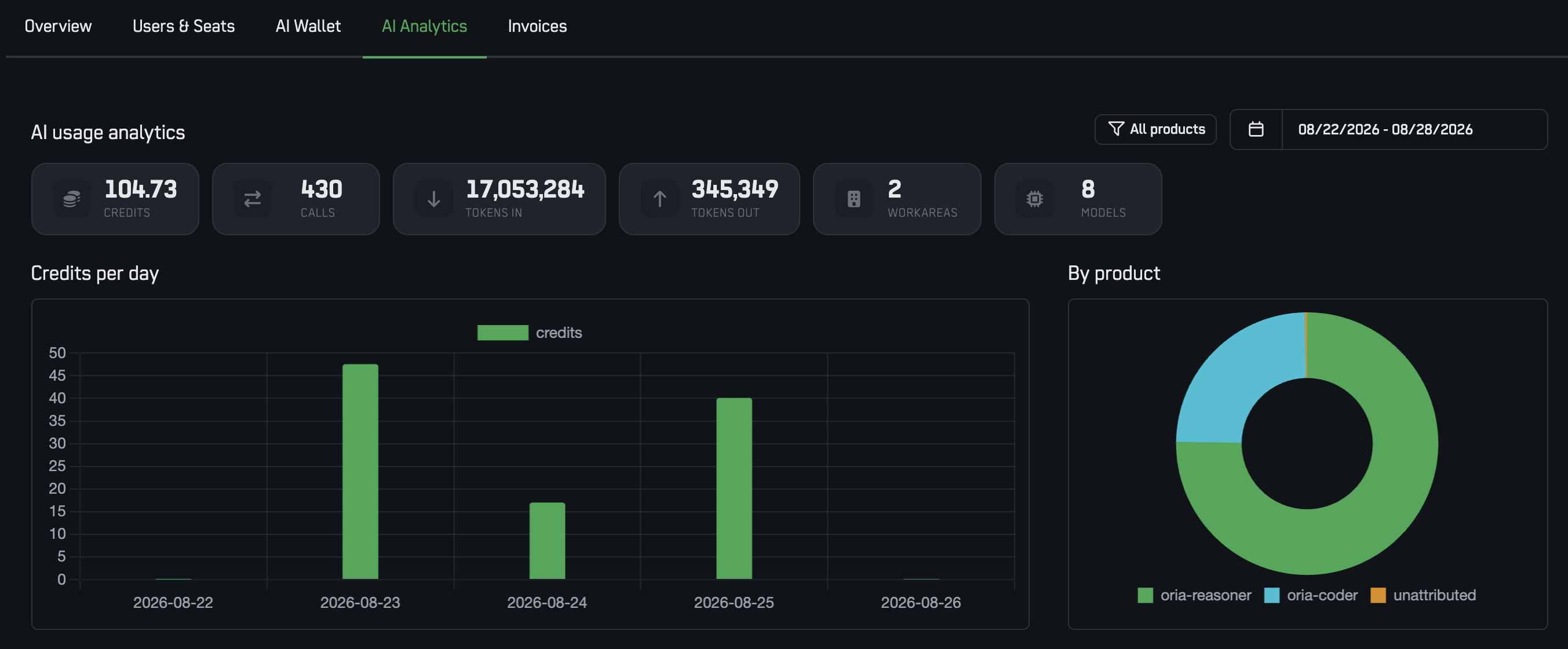Toggle the oria-reasoner legend swatch

(1145, 595)
